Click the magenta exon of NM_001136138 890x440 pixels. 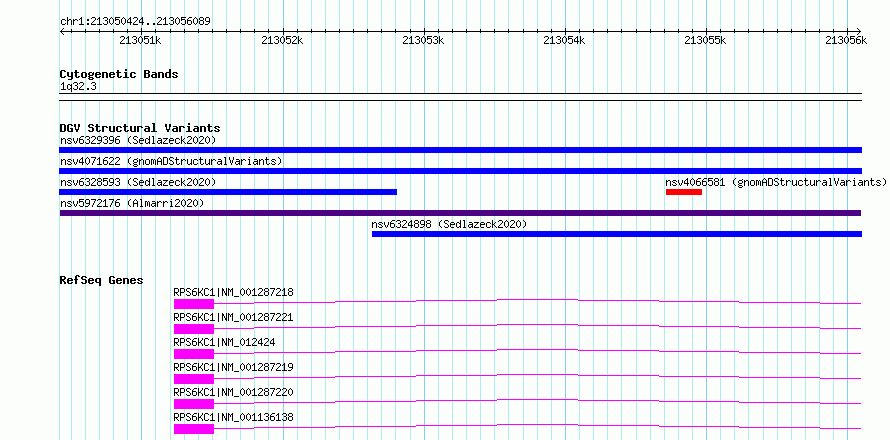point(194,429)
